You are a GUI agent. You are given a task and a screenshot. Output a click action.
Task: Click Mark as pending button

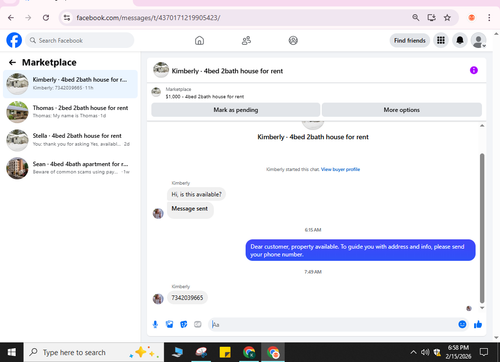tap(236, 110)
